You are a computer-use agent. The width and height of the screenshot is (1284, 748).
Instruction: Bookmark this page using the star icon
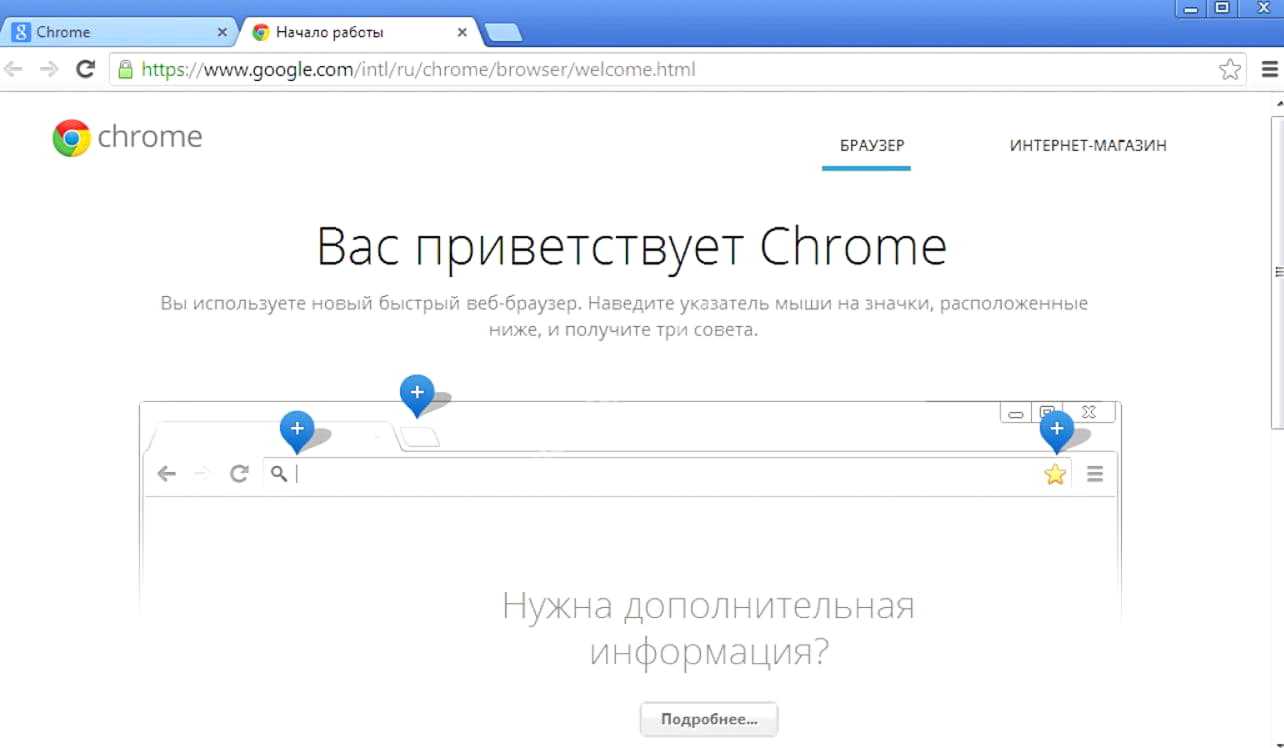coord(1229,70)
